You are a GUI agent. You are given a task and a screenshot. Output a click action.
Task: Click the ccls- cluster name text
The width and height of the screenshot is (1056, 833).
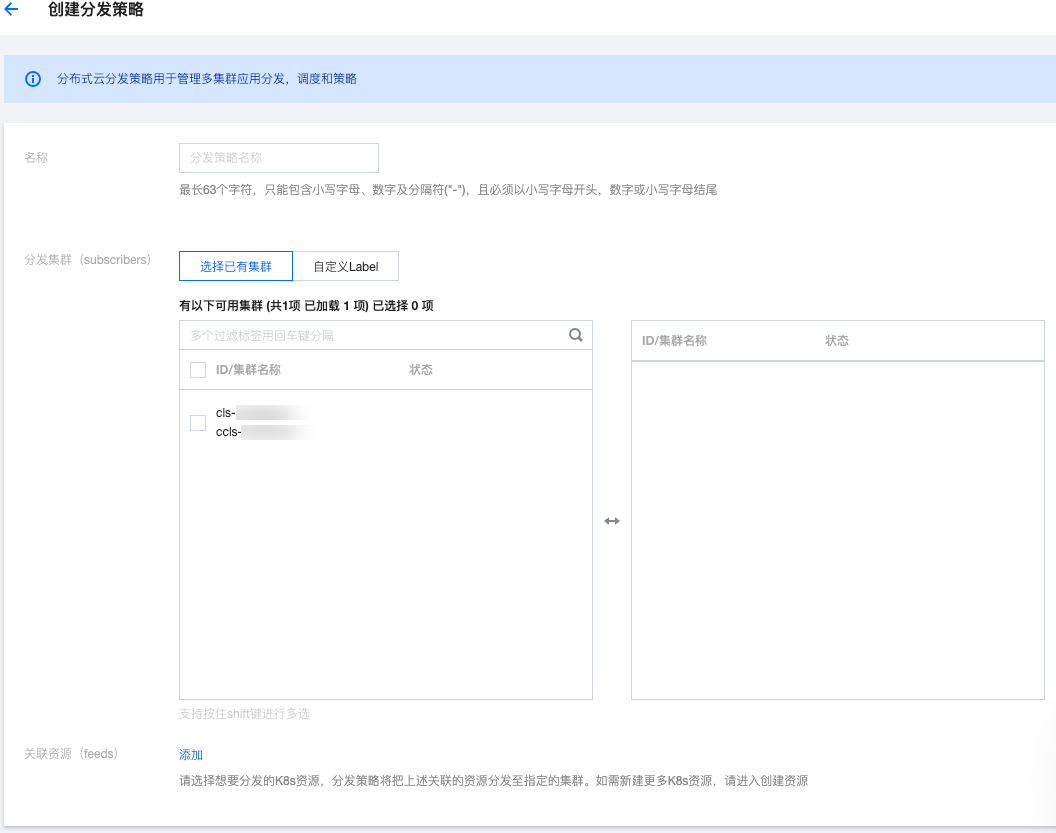click(x=263, y=432)
